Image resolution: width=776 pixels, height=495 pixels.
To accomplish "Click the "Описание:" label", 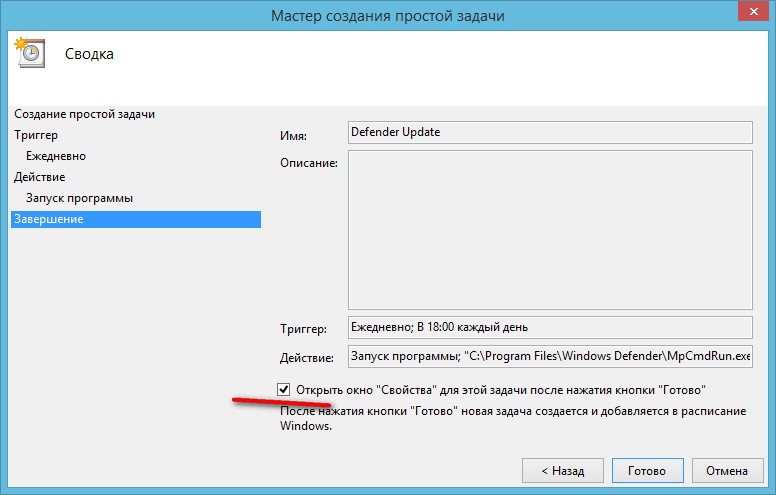I will coord(309,162).
